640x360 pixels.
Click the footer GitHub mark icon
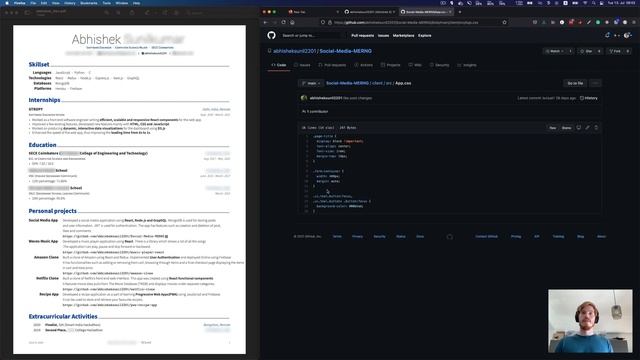coord(449,237)
